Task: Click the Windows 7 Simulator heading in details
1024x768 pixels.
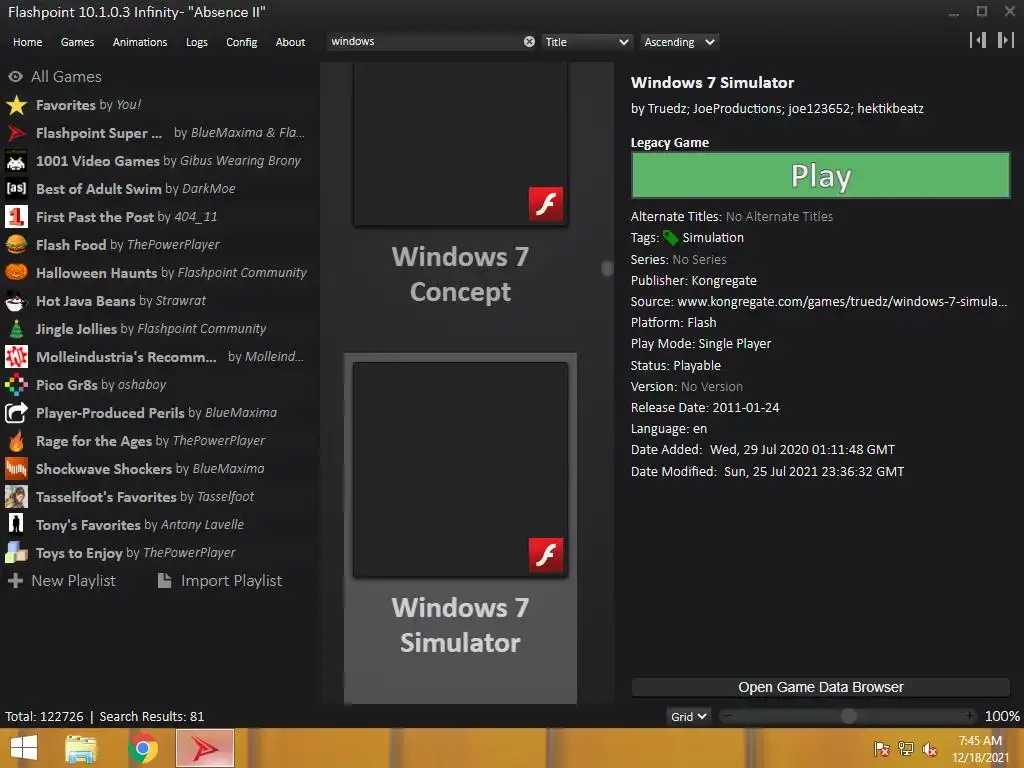Action: point(712,83)
